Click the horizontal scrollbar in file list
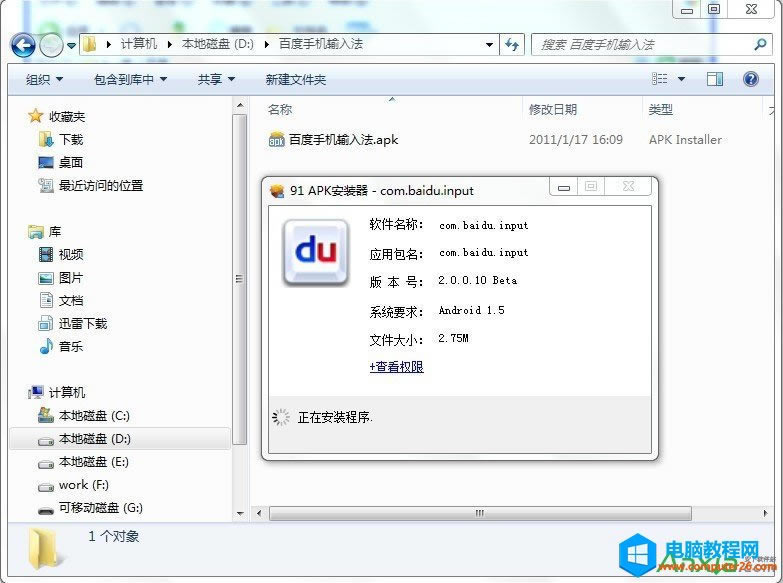The image size is (783, 583). pos(480,513)
